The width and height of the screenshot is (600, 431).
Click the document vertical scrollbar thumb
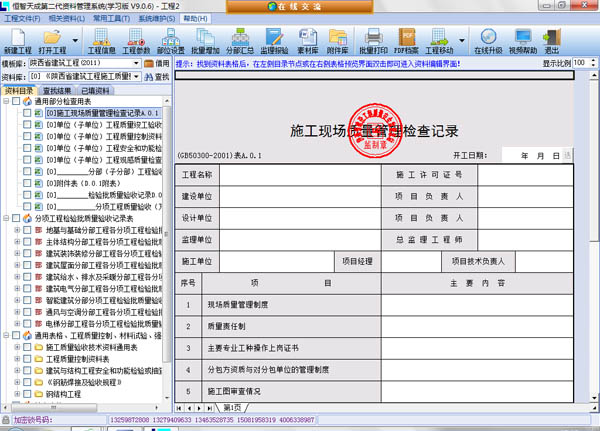point(594,161)
